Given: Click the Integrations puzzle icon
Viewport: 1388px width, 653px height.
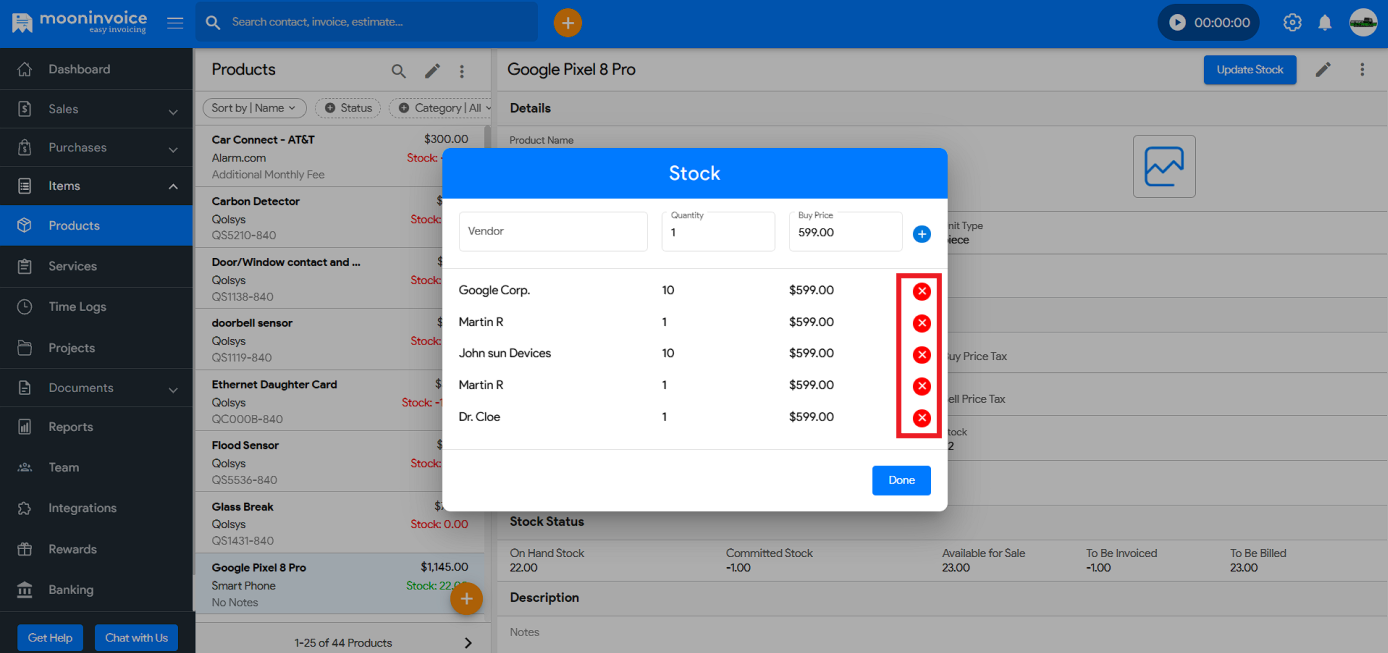Looking at the screenshot, I should point(25,508).
